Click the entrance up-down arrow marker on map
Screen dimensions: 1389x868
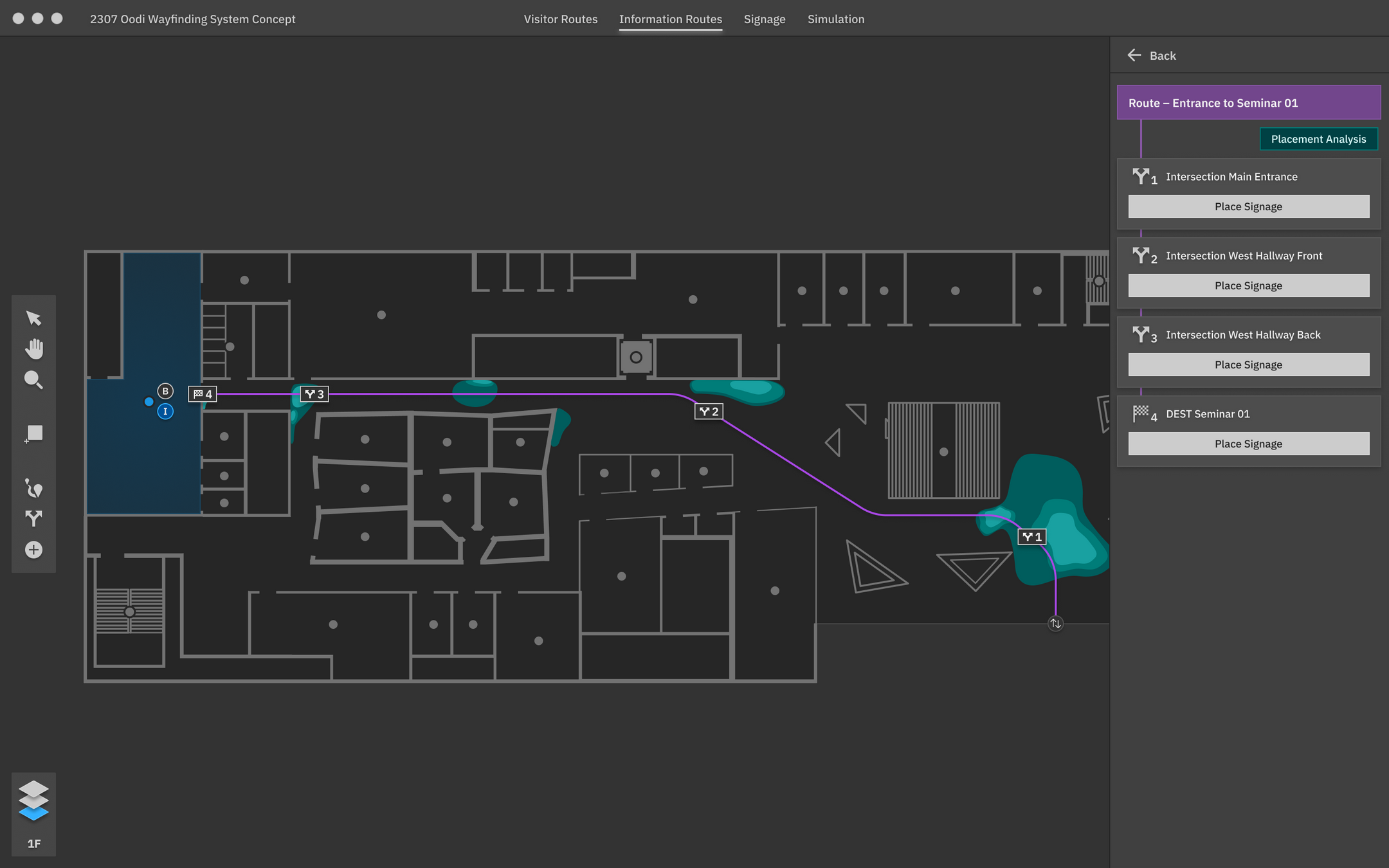click(1055, 624)
